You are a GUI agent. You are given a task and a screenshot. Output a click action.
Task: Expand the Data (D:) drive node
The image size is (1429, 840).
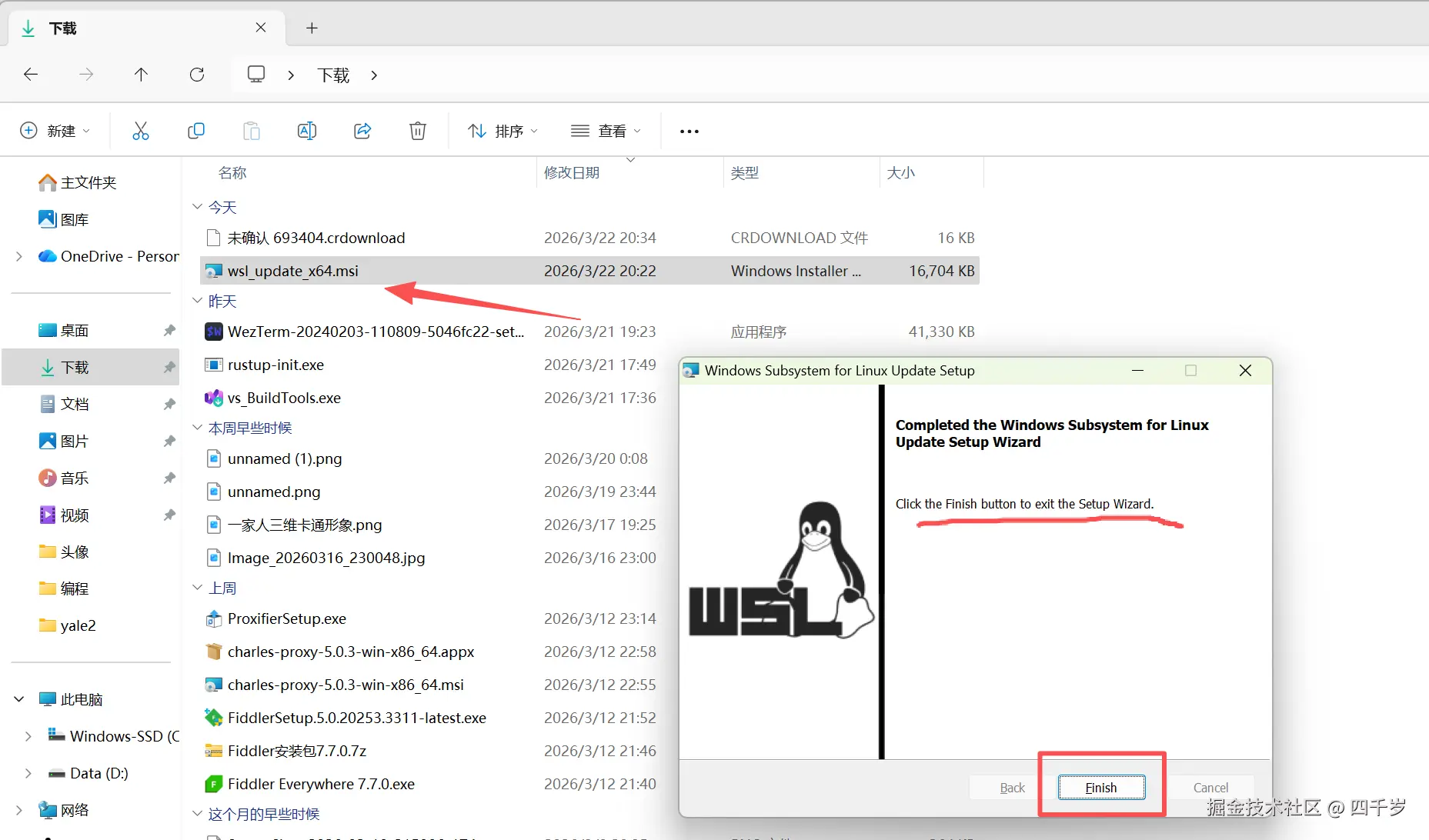(x=28, y=773)
